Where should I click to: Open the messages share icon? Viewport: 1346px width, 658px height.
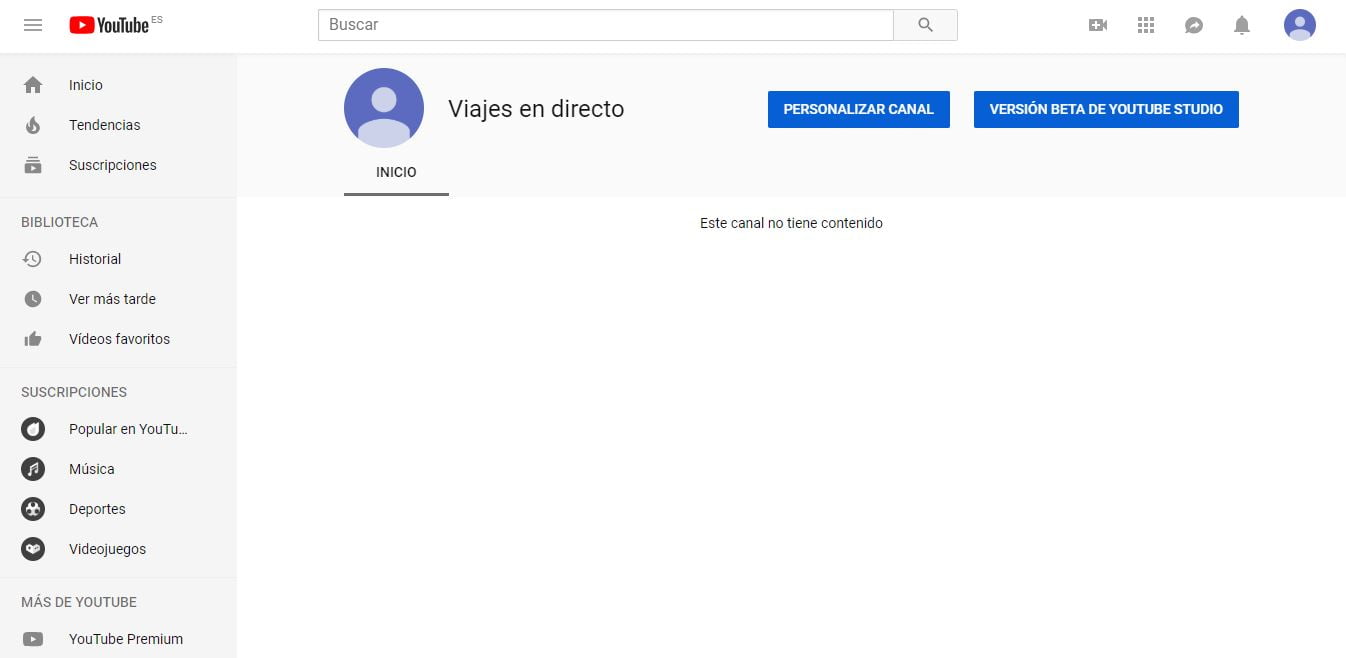pos(1194,25)
